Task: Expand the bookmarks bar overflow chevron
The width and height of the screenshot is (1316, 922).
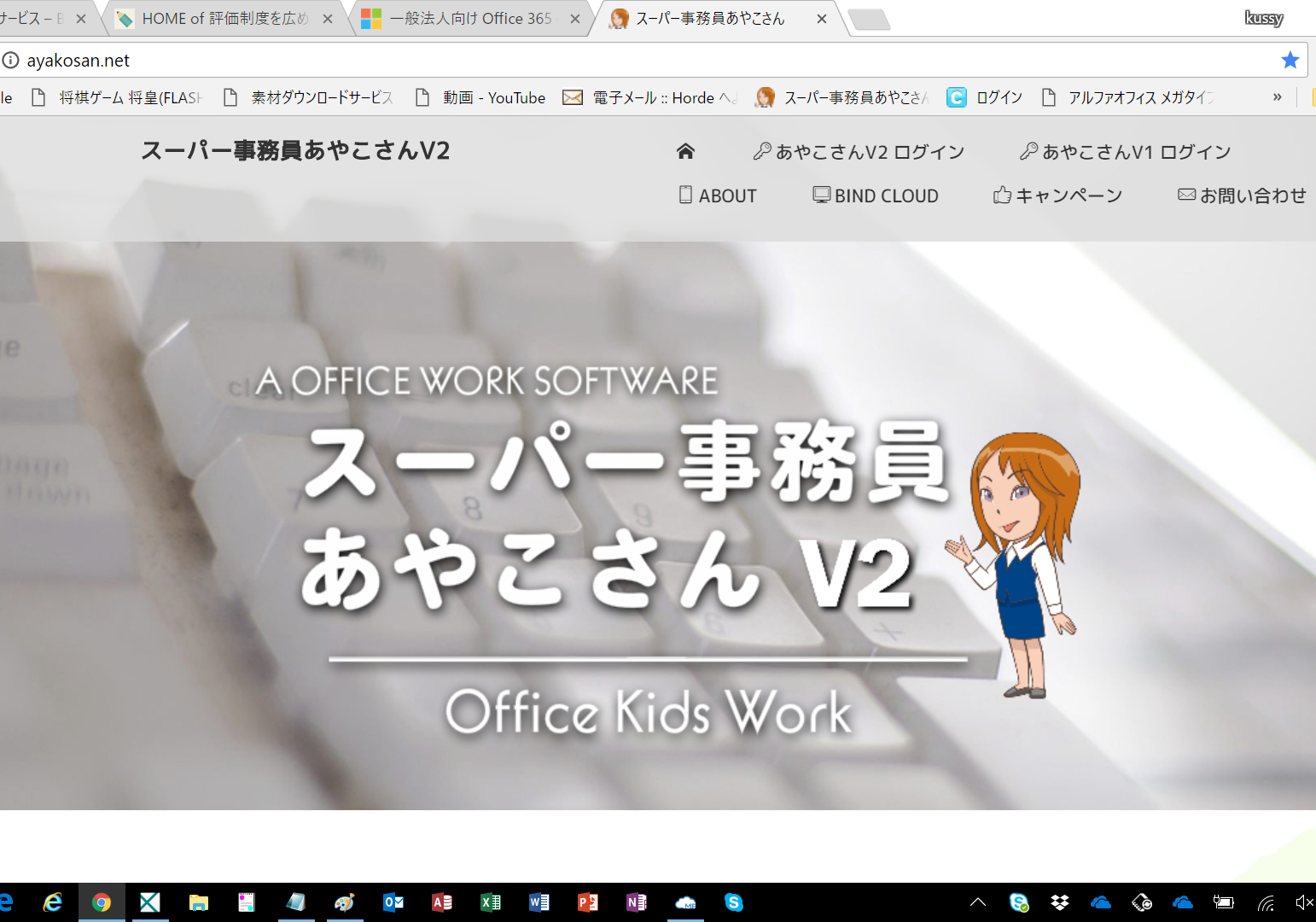Action: point(1277,97)
